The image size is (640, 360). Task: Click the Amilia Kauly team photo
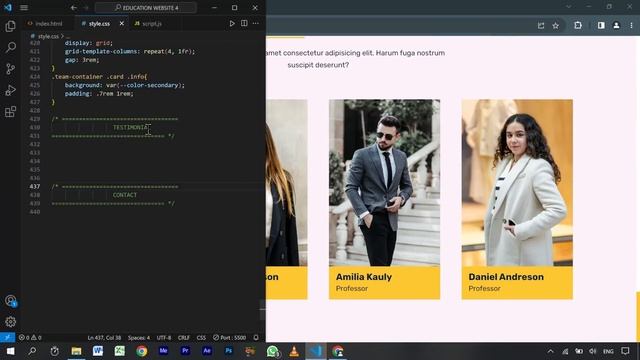click(384, 183)
